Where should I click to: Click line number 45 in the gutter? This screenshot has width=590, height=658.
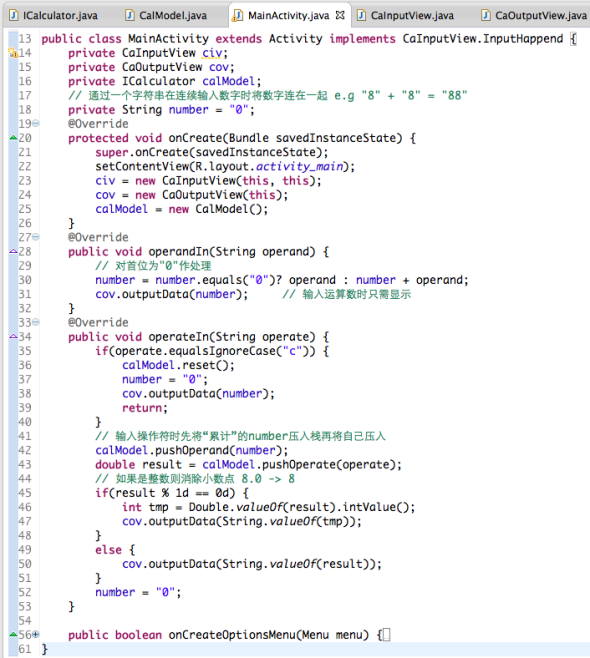(x=25, y=493)
